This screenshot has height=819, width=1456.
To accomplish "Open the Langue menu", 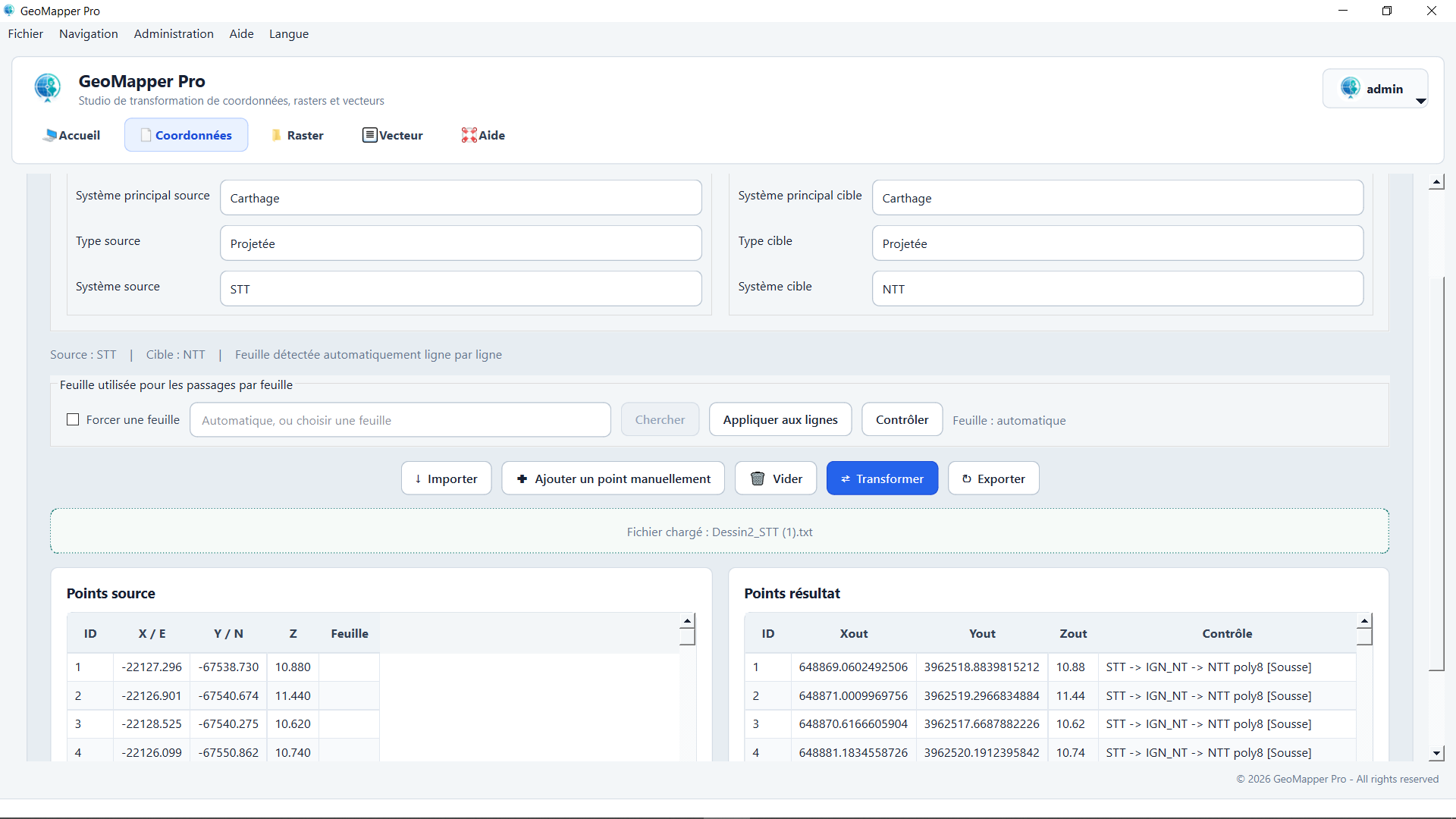I will [x=289, y=34].
